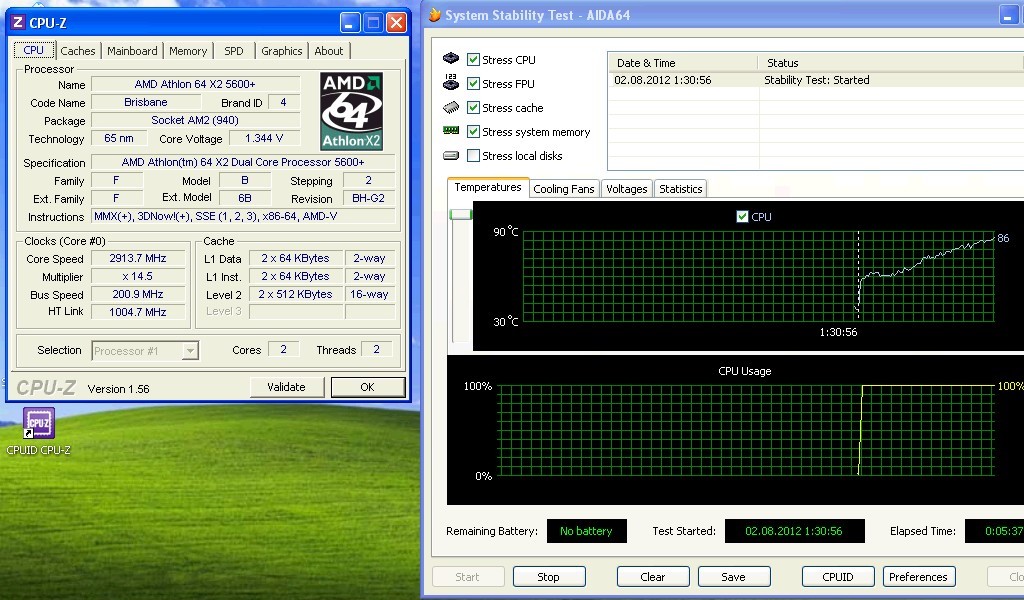The image size is (1024, 600).
Task: Click the CPU-Z title bar icon
Action: pos(18,22)
